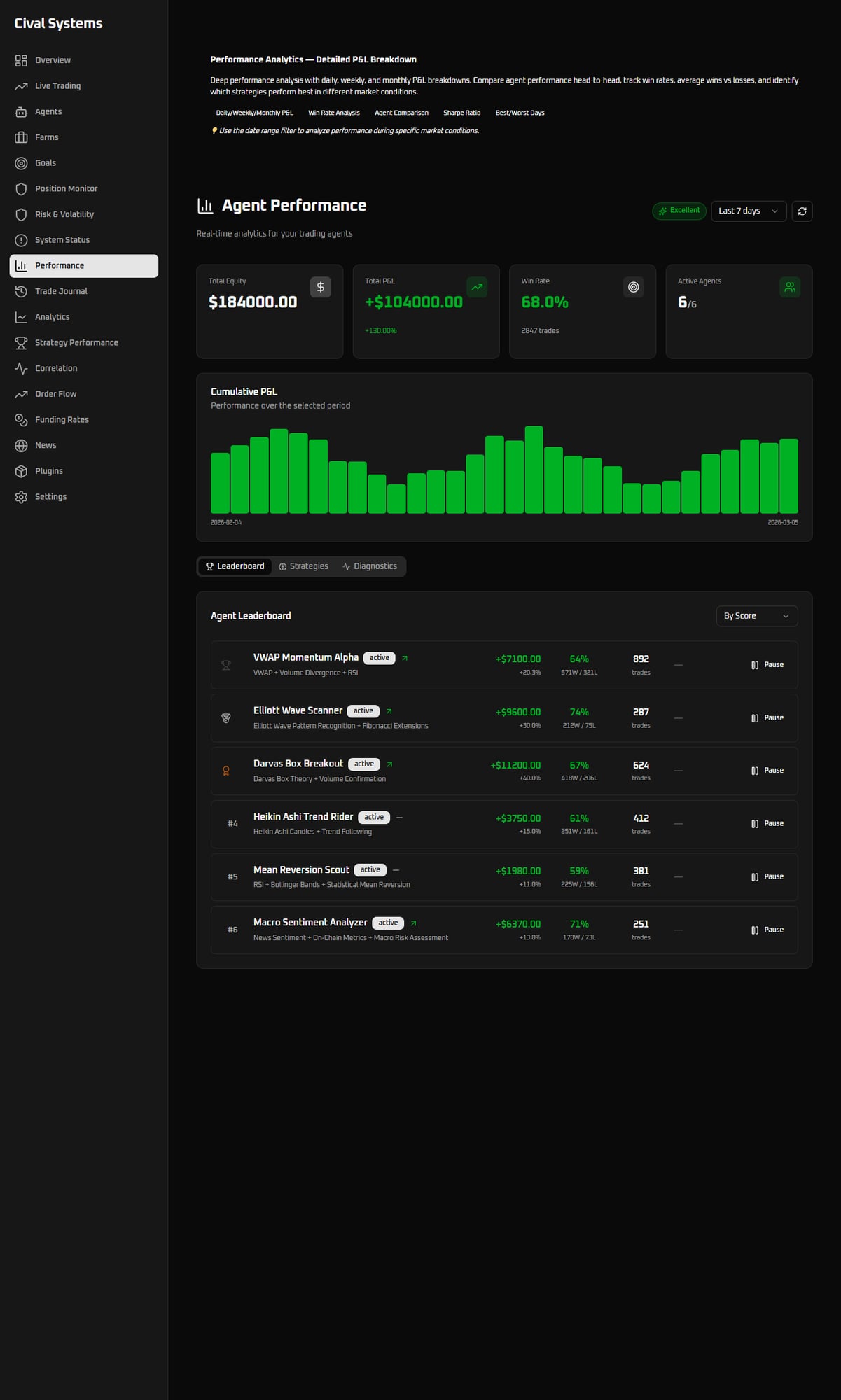This screenshot has height=1400, width=841.
Task: Pause the Macro Sentiment Analyzer agent
Action: click(x=767, y=930)
